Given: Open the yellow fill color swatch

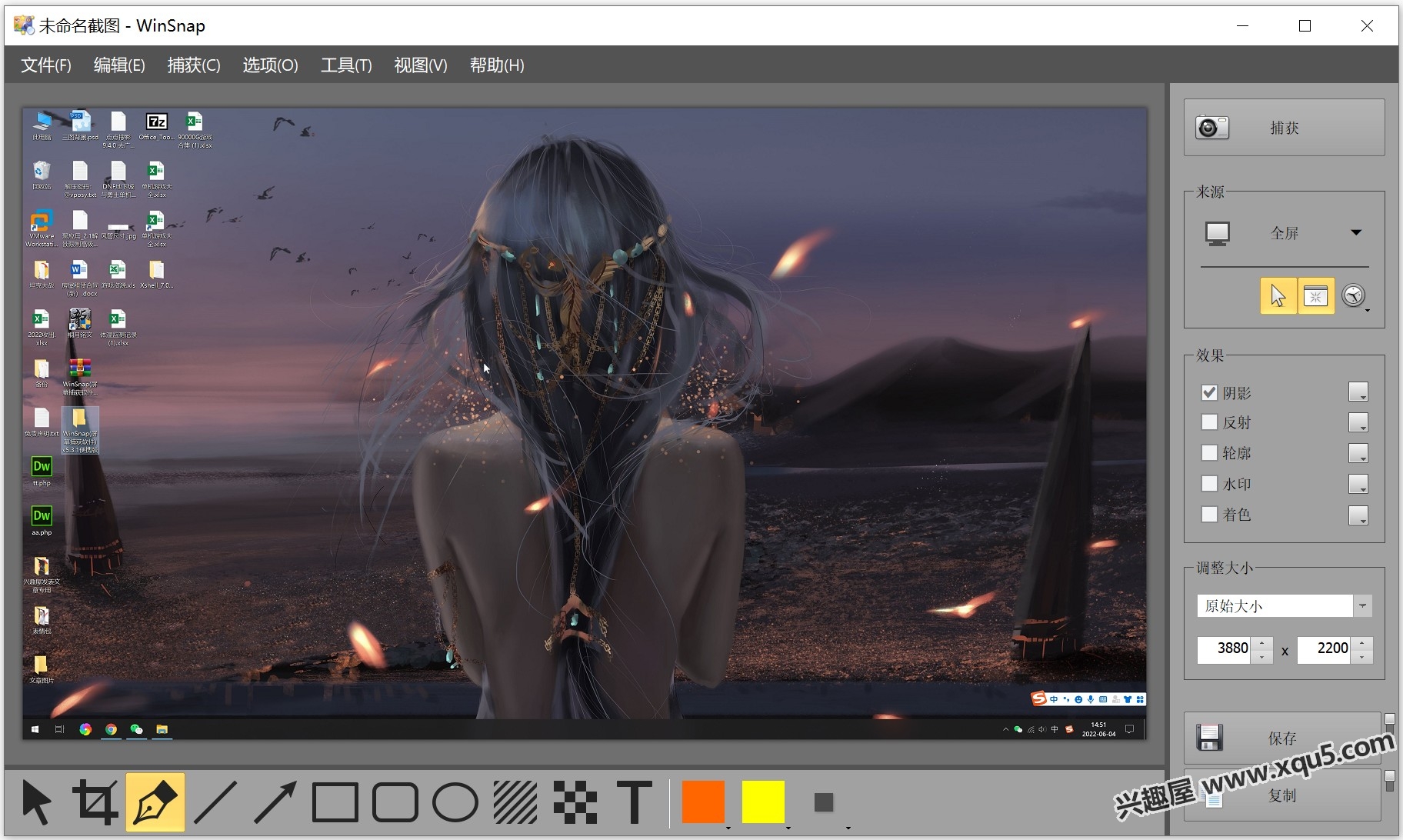Looking at the screenshot, I should [x=763, y=802].
